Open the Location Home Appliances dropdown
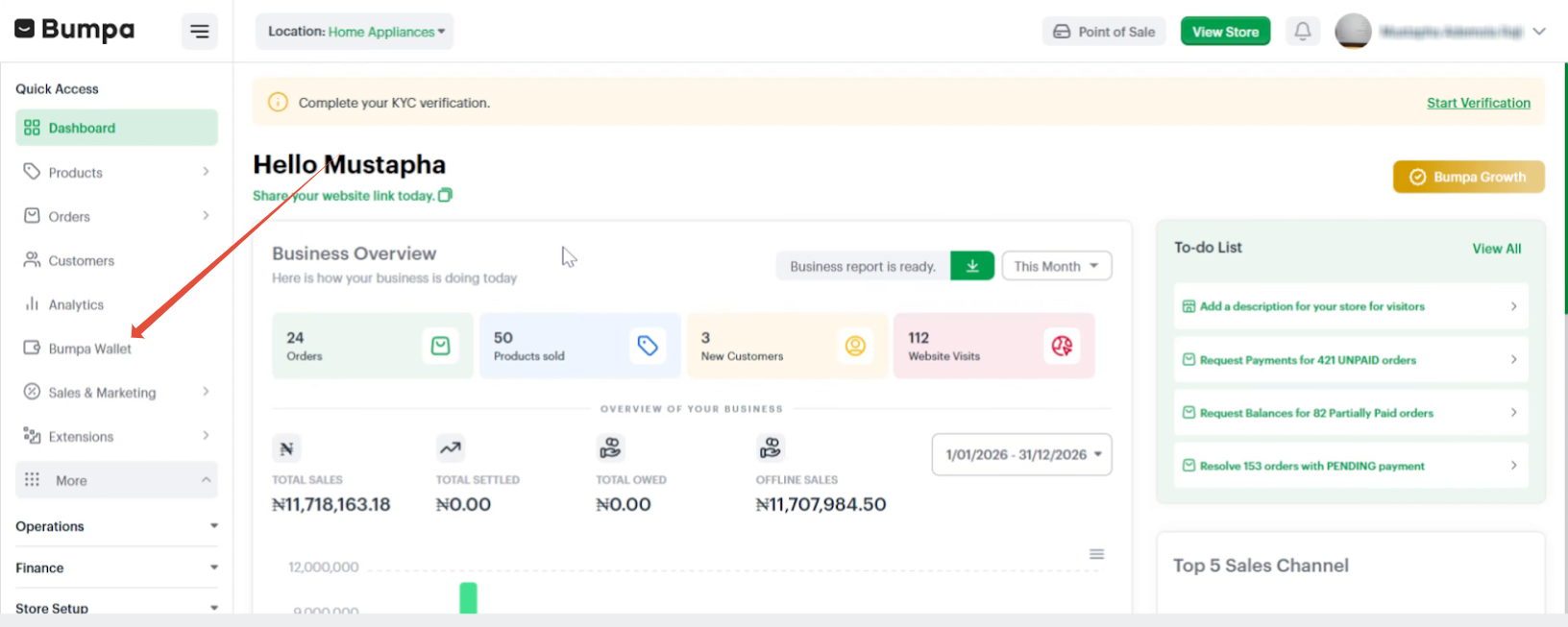Screen dimensions: 1568x627 355,32
